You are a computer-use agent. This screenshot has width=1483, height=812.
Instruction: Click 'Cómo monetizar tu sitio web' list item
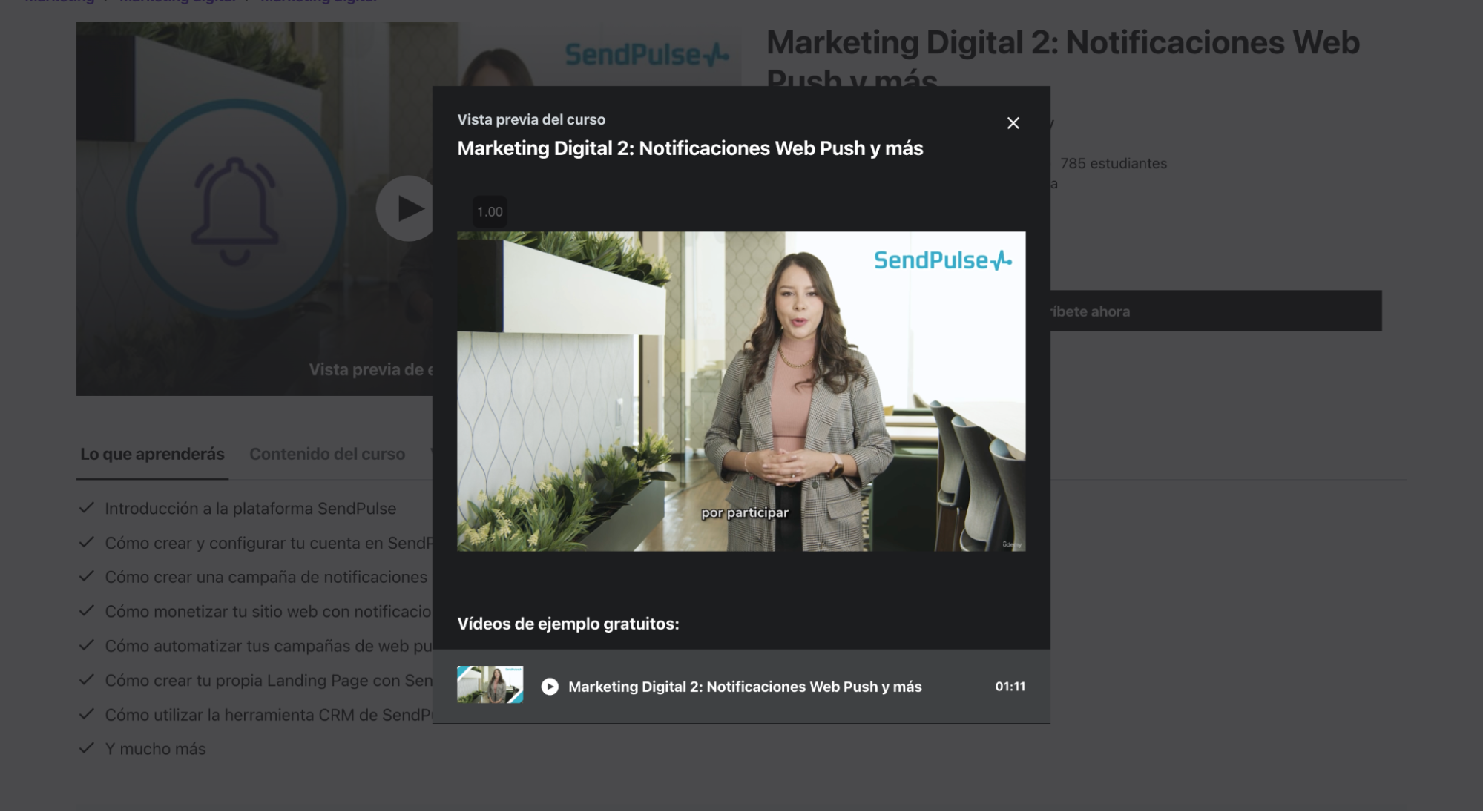269,612
